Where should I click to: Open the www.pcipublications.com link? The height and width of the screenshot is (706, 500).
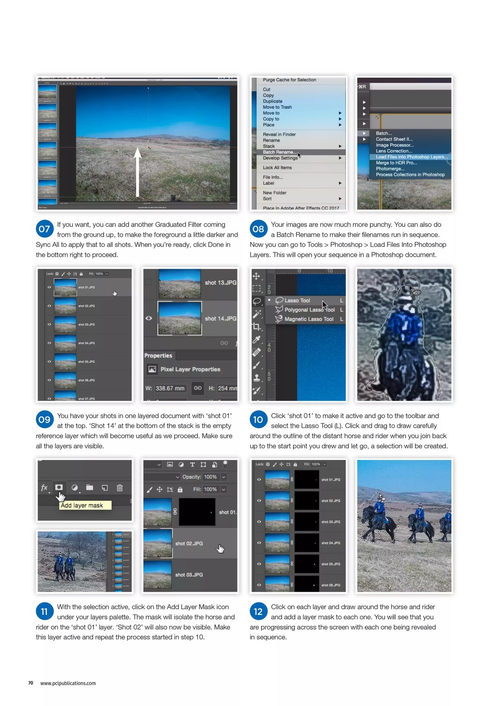click(68, 683)
